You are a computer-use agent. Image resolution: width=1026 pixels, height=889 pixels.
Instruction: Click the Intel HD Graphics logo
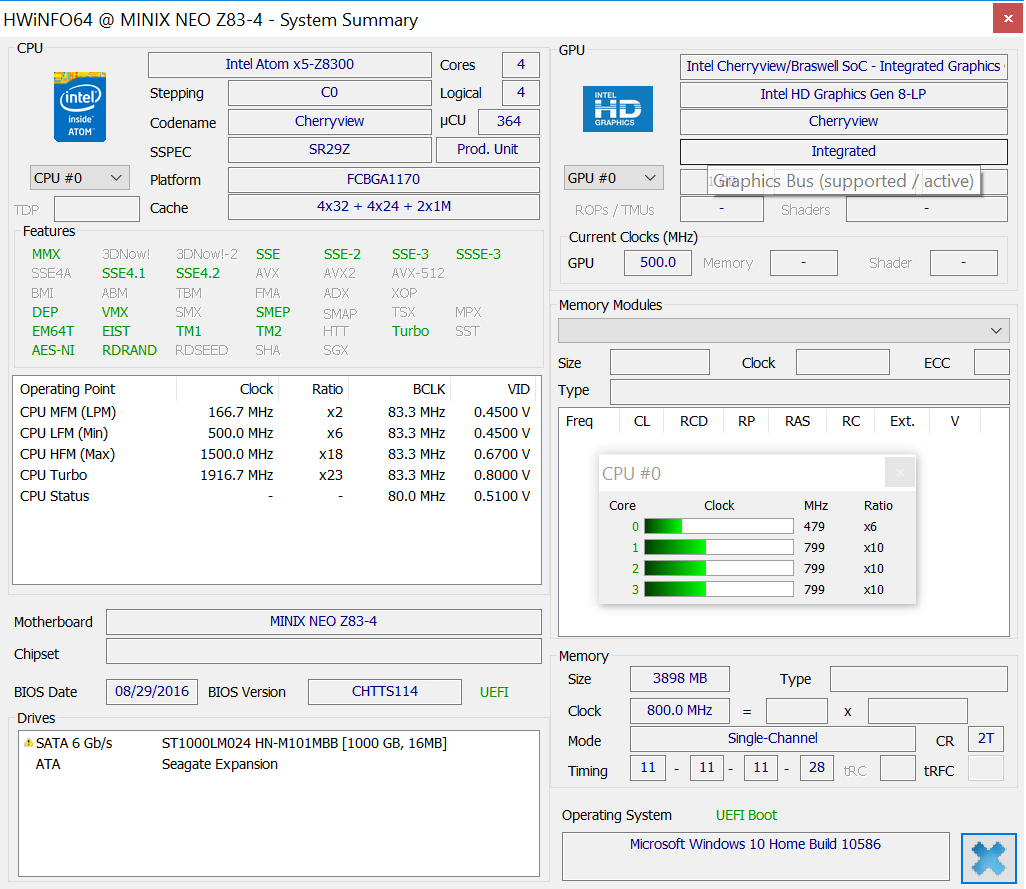point(618,109)
